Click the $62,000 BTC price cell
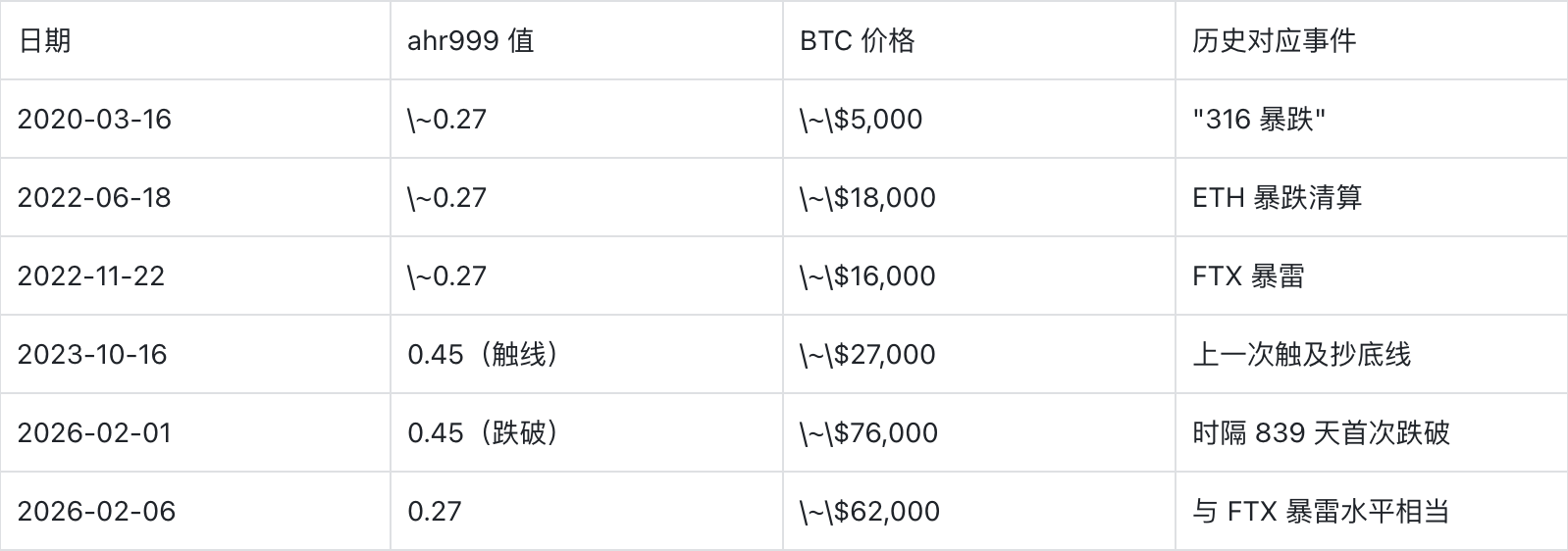This screenshot has height=551, width=1568. (869, 511)
